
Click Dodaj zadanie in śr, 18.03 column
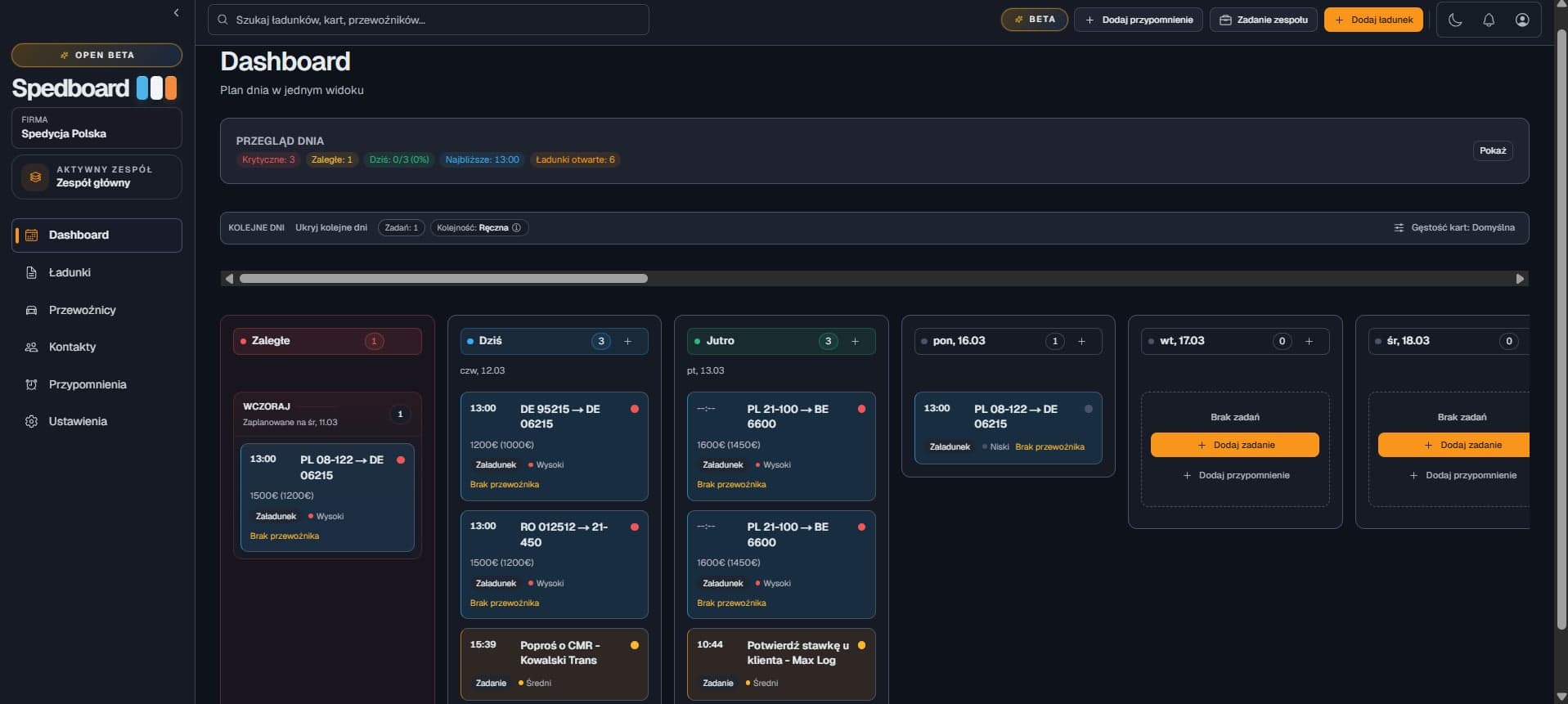[x=1453, y=445]
